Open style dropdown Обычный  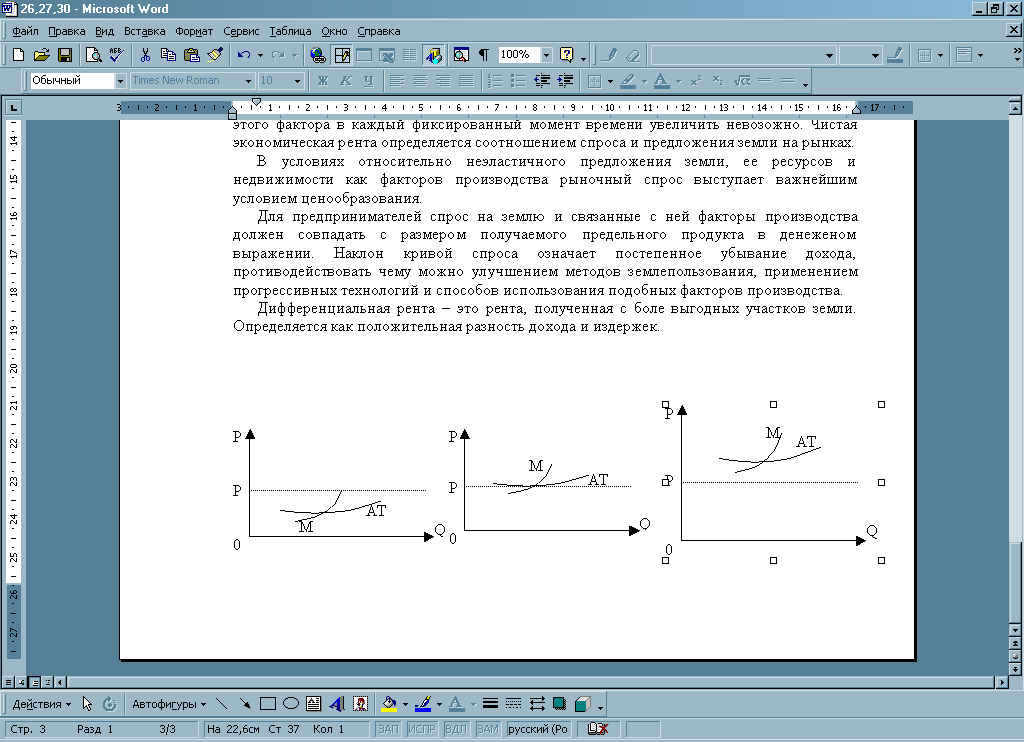click(120, 81)
